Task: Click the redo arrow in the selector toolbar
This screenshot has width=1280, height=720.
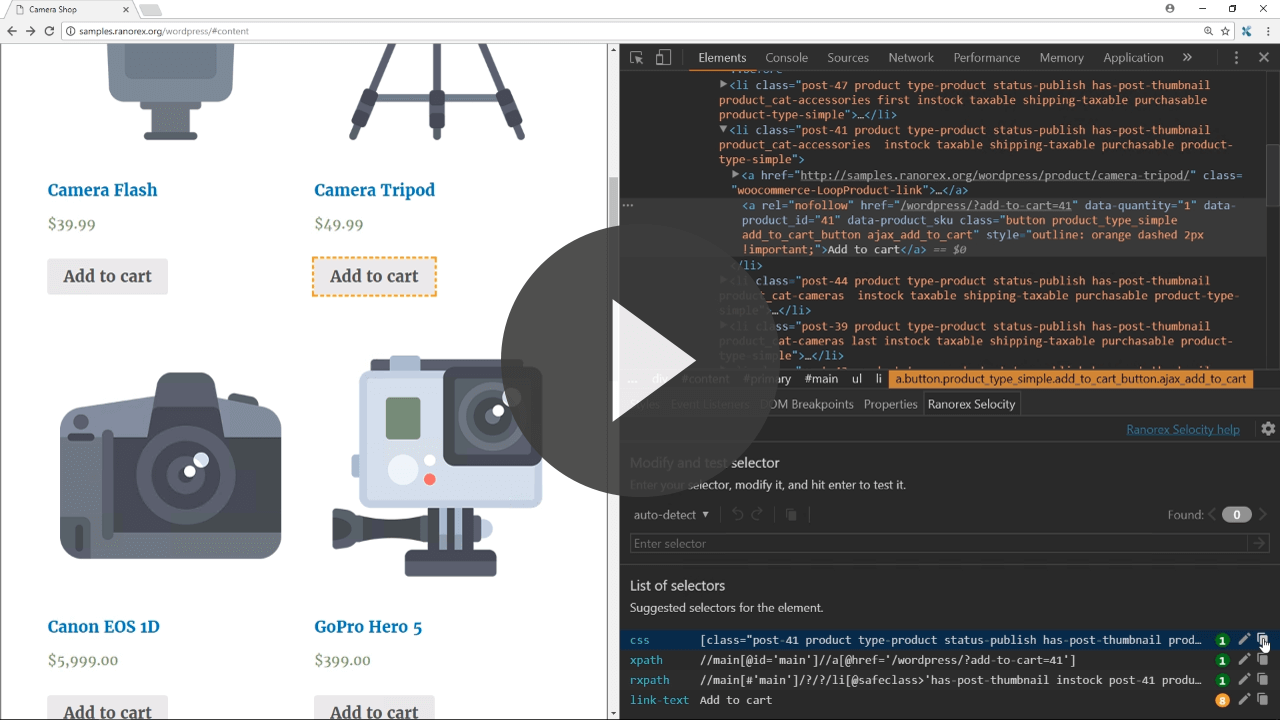Action: click(x=757, y=515)
